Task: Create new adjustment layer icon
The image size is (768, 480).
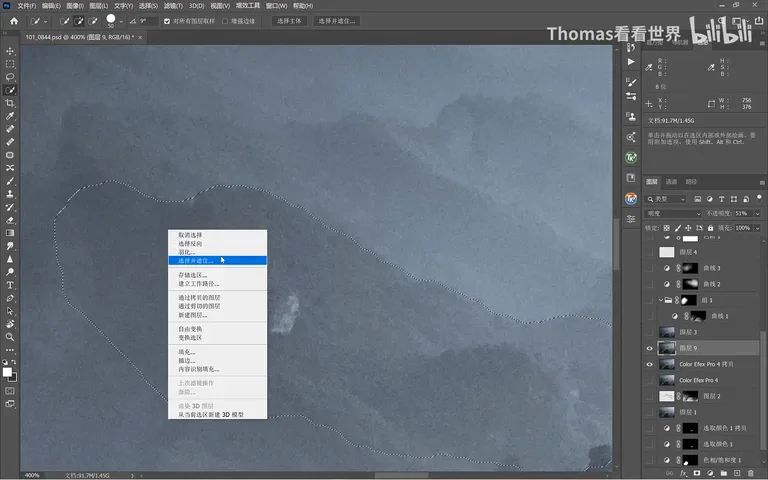Action: pos(710,473)
